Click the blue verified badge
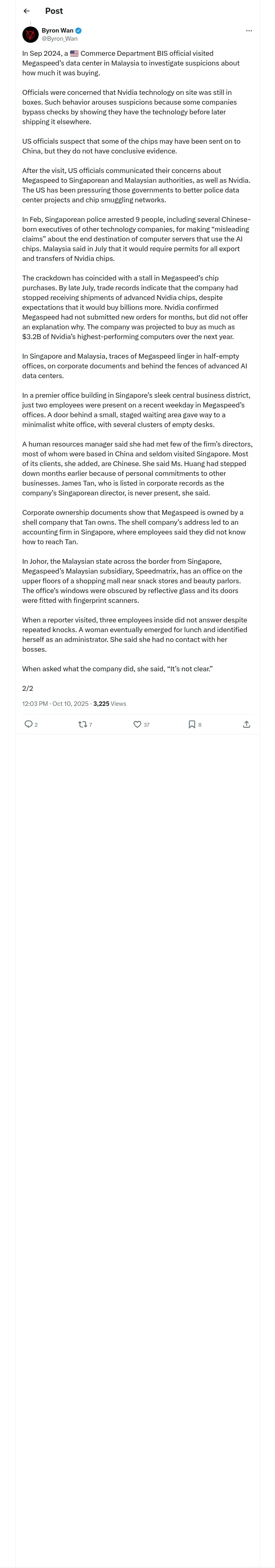Viewport: 275px width, 1568px height. (x=79, y=31)
